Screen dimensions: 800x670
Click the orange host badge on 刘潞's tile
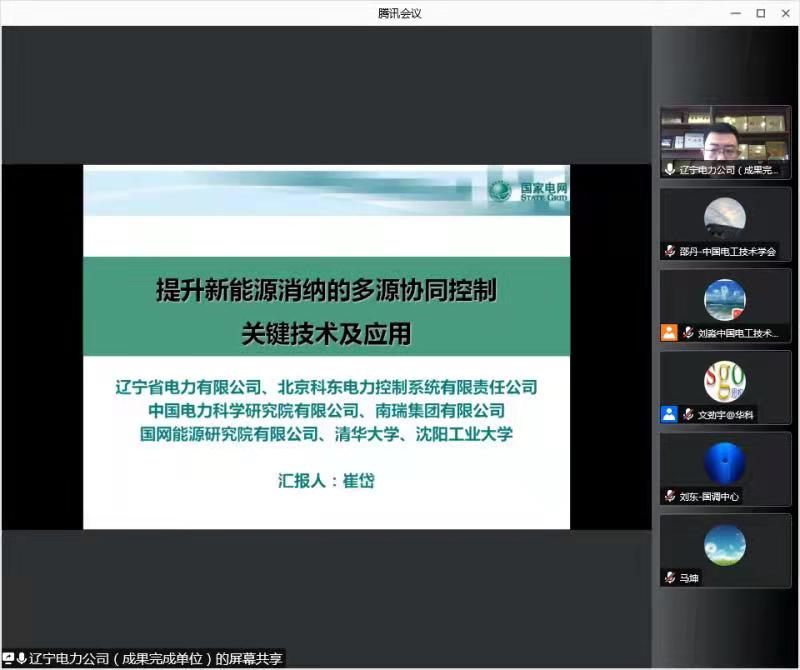(669, 333)
